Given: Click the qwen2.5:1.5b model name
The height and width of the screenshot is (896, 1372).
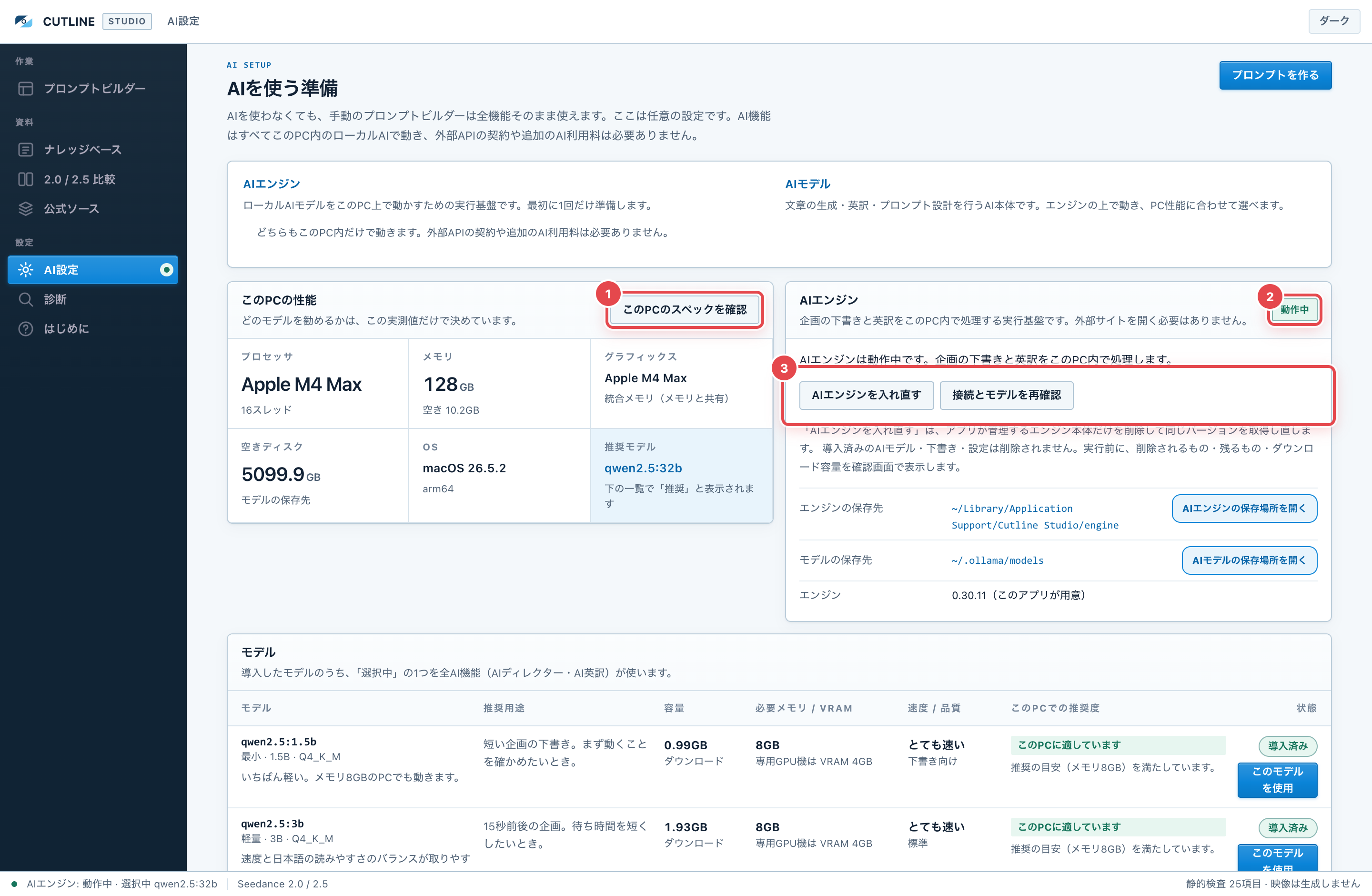Looking at the screenshot, I should [x=278, y=742].
